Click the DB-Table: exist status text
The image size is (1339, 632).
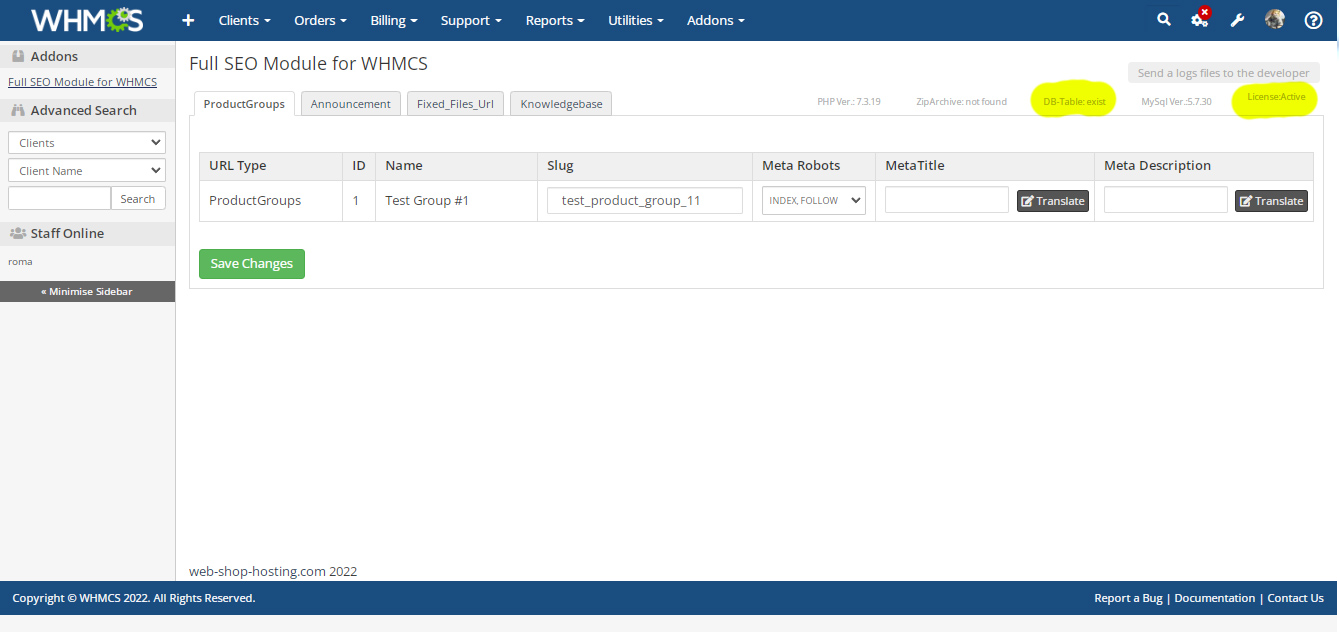coord(1074,102)
